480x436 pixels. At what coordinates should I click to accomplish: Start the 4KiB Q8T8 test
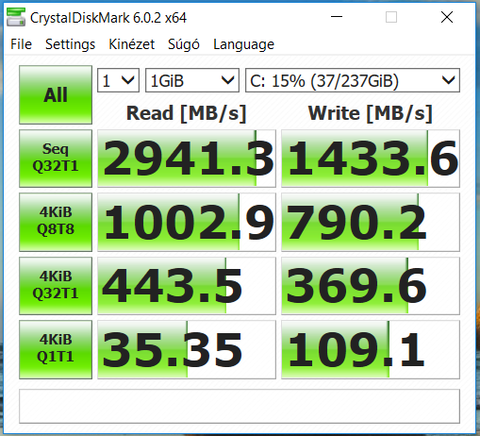[56, 222]
